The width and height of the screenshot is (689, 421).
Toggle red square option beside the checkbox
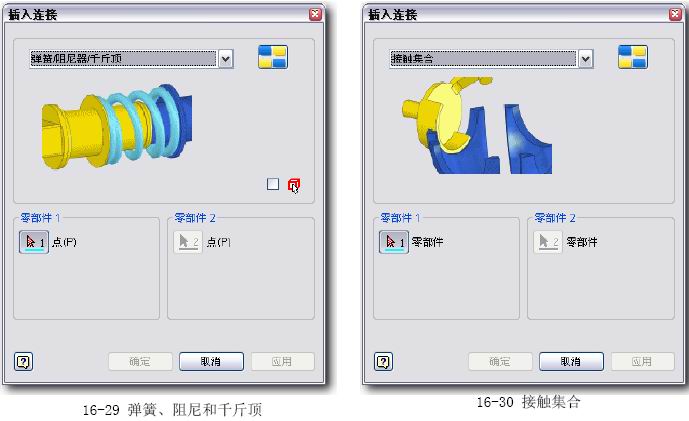294,185
